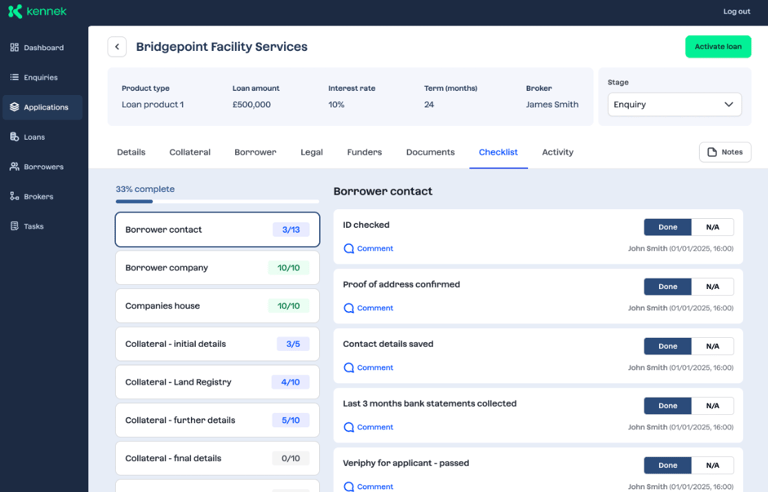
Task: Switch to the Activity tab
Action: (x=557, y=152)
